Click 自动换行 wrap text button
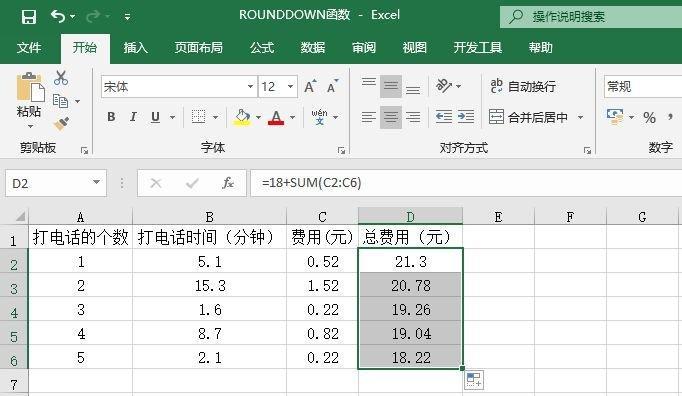 [x=523, y=86]
